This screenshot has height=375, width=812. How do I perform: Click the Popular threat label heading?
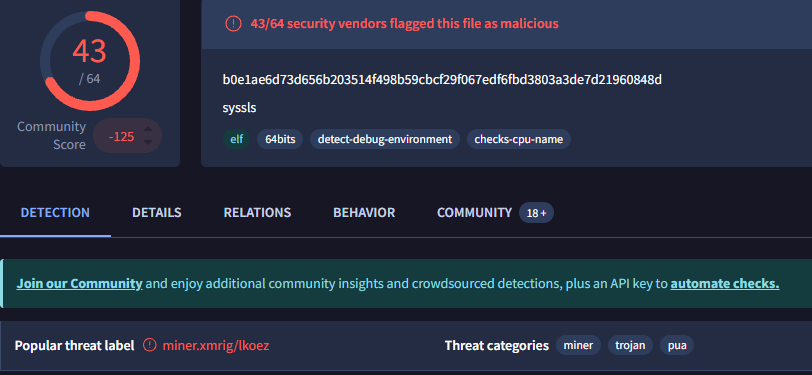coord(75,345)
